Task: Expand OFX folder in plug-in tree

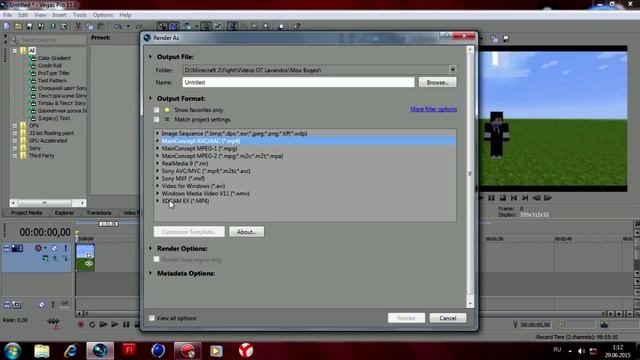Action: coord(15,126)
